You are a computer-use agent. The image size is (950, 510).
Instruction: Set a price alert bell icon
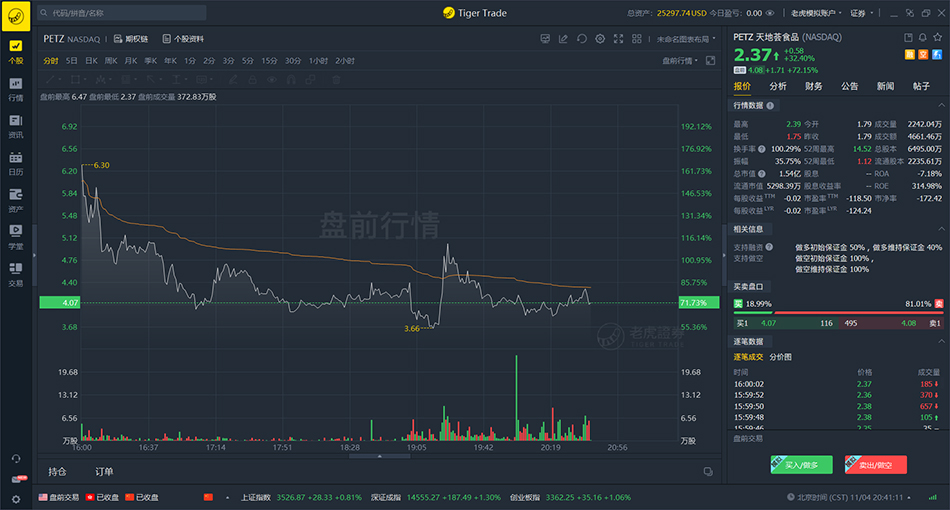[923, 37]
